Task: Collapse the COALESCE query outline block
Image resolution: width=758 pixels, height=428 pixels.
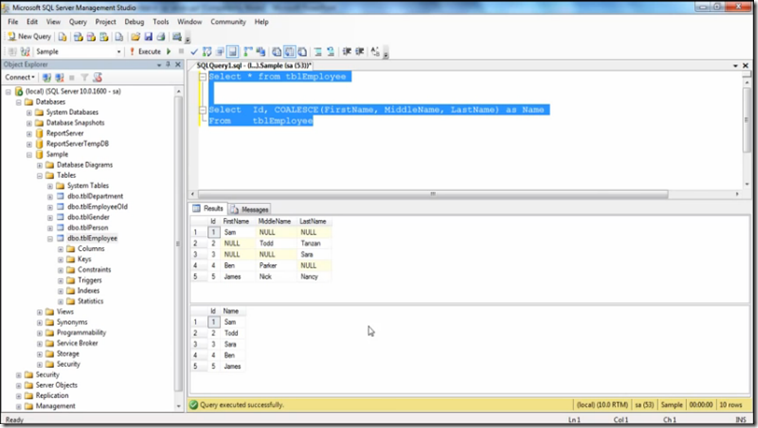Action: 203,110
